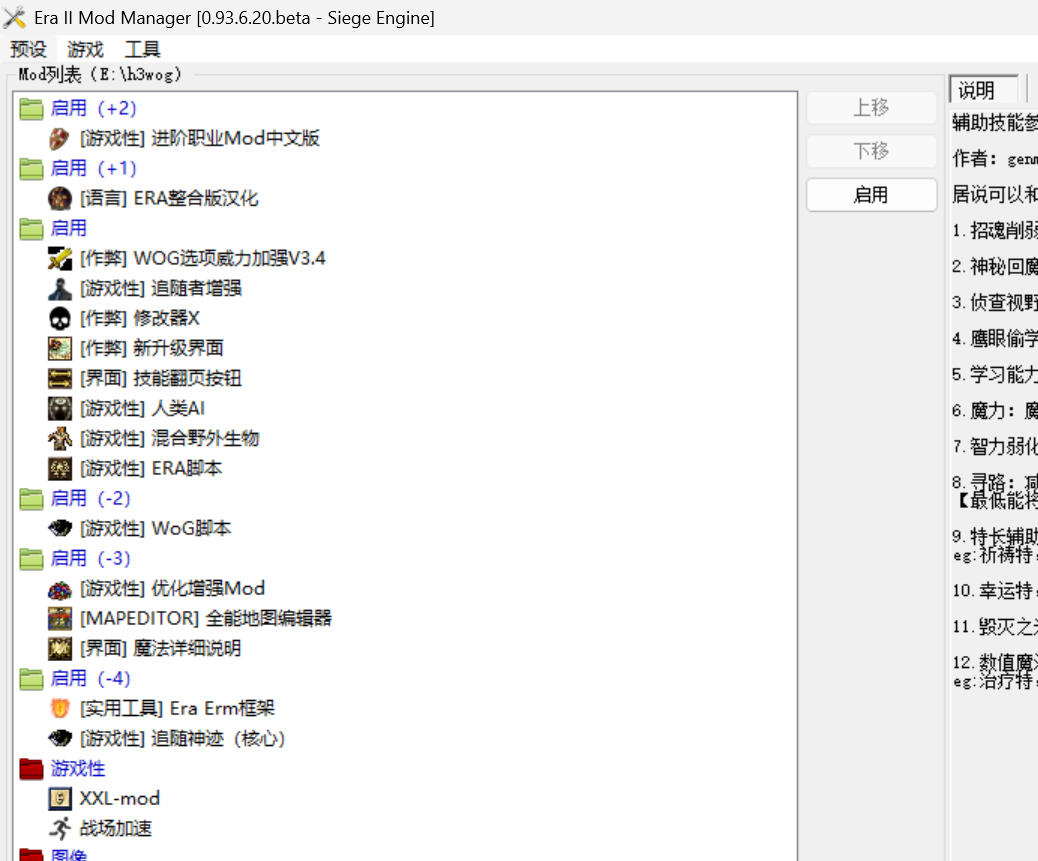Click the running man icon for 战场加速
This screenshot has height=861, width=1038.
(x=60, y=828)
